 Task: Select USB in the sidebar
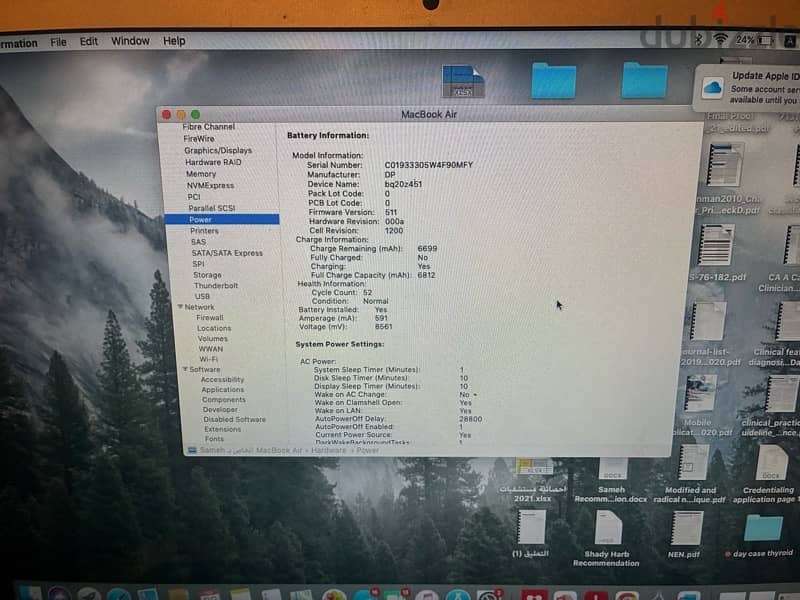click(202, 296)
